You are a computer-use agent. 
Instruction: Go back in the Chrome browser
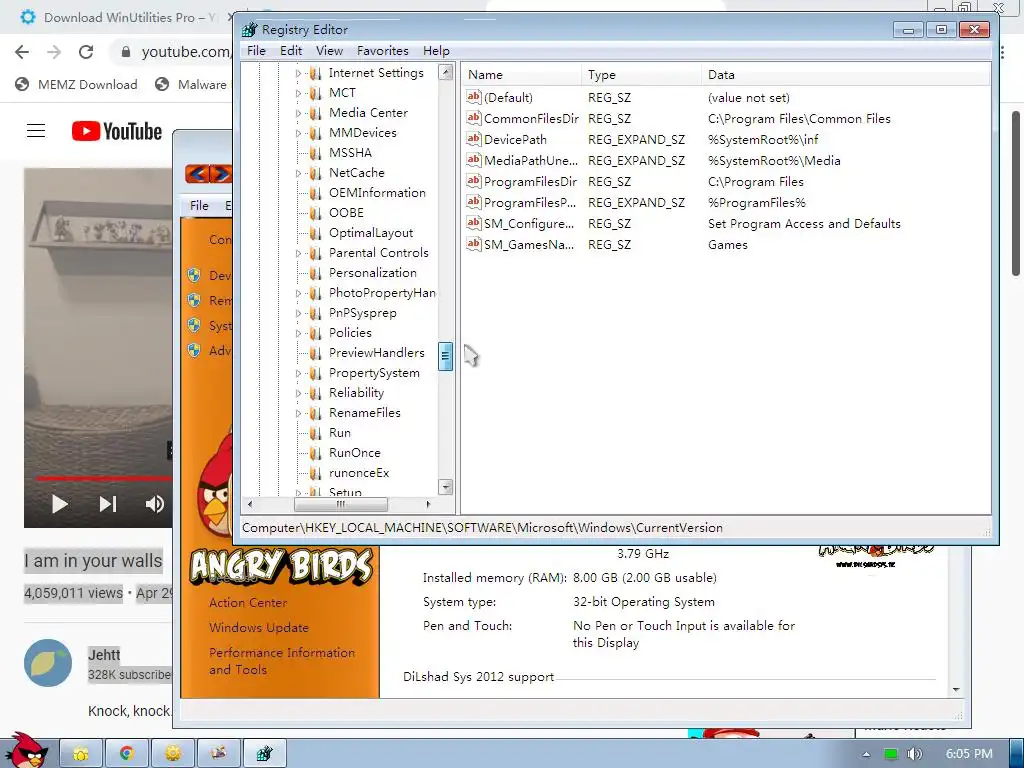(22, 52)
